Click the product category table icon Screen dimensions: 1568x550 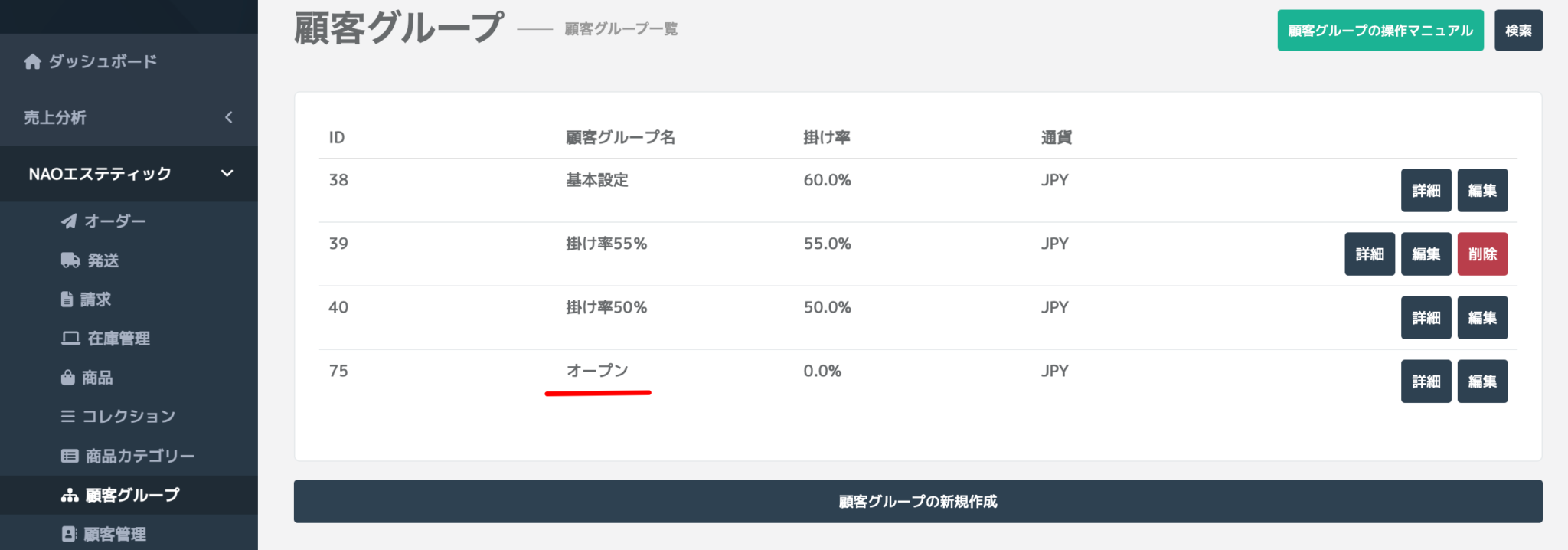tap(70, 457)
